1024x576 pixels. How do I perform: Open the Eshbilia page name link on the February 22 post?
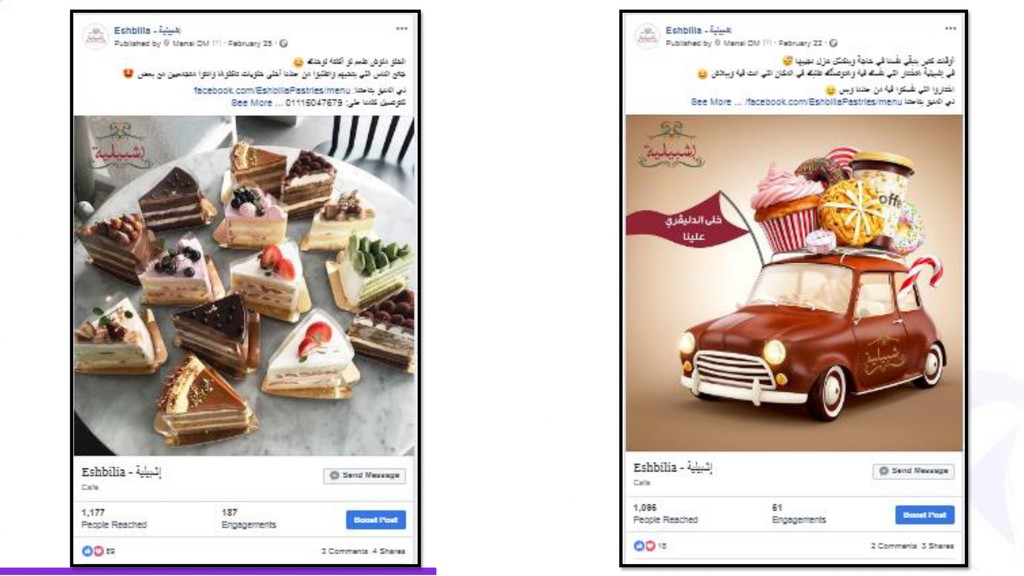click(698, 30)
